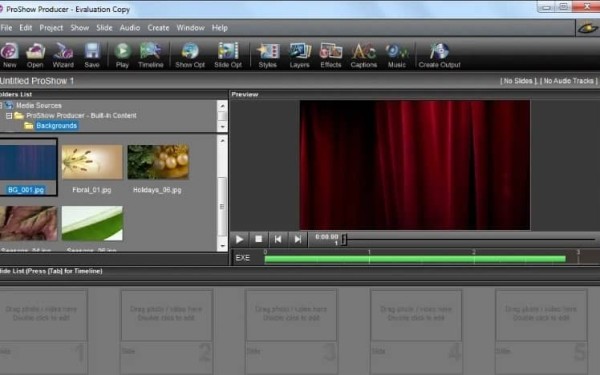Jump to previous slide in preview
This screenshot has width=600, height=375.
278,240
